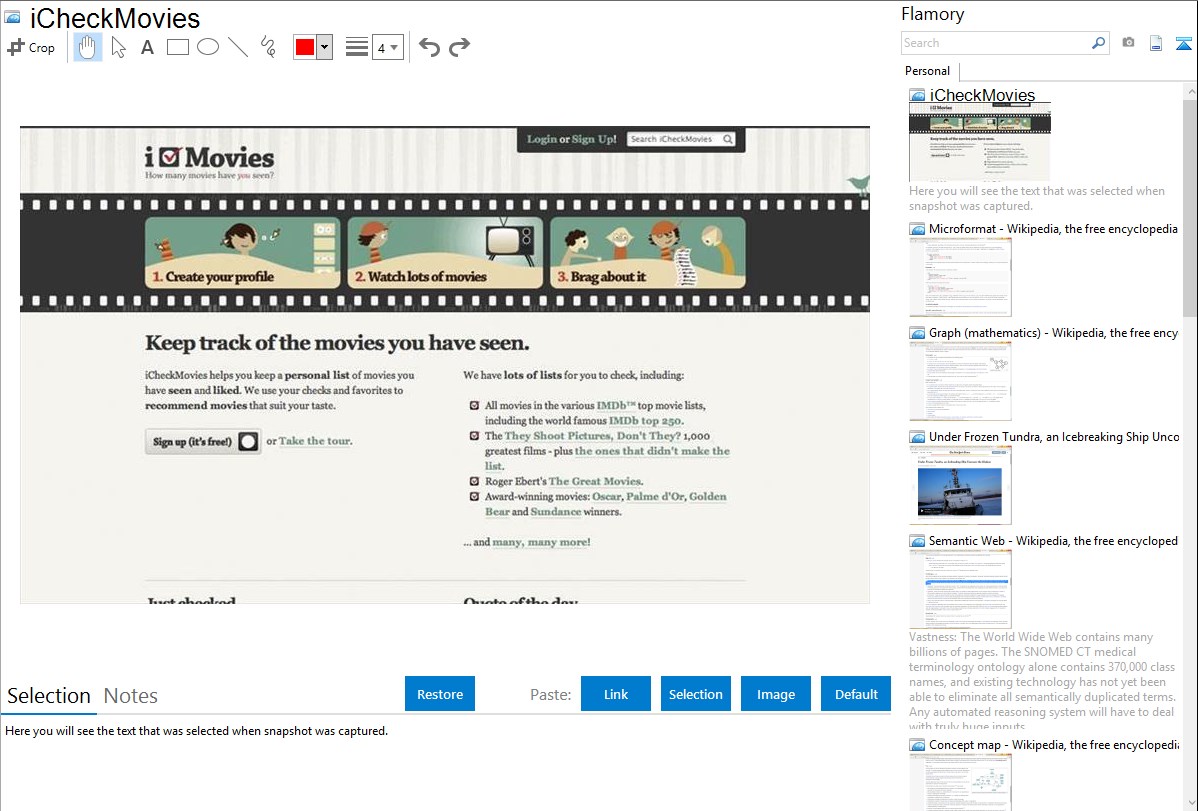Click the Paste Selection button

tap(696, 694)
